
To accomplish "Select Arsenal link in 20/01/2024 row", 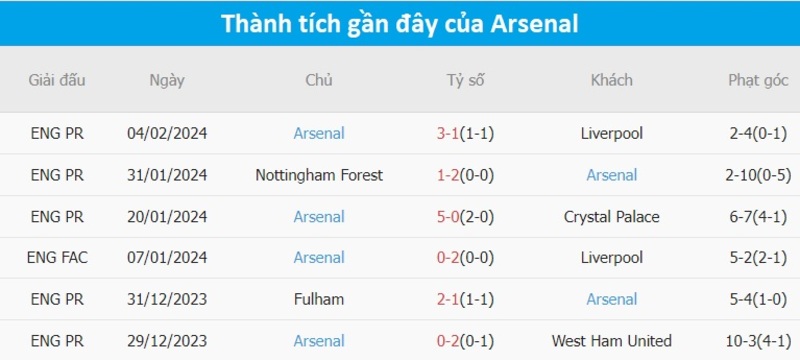I will (x=319, y=217).
